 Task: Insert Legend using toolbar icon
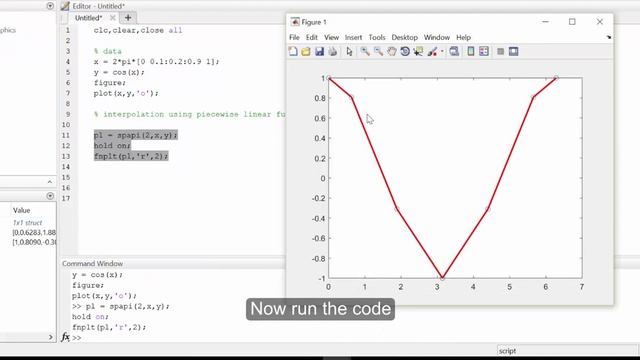point(484,51)
